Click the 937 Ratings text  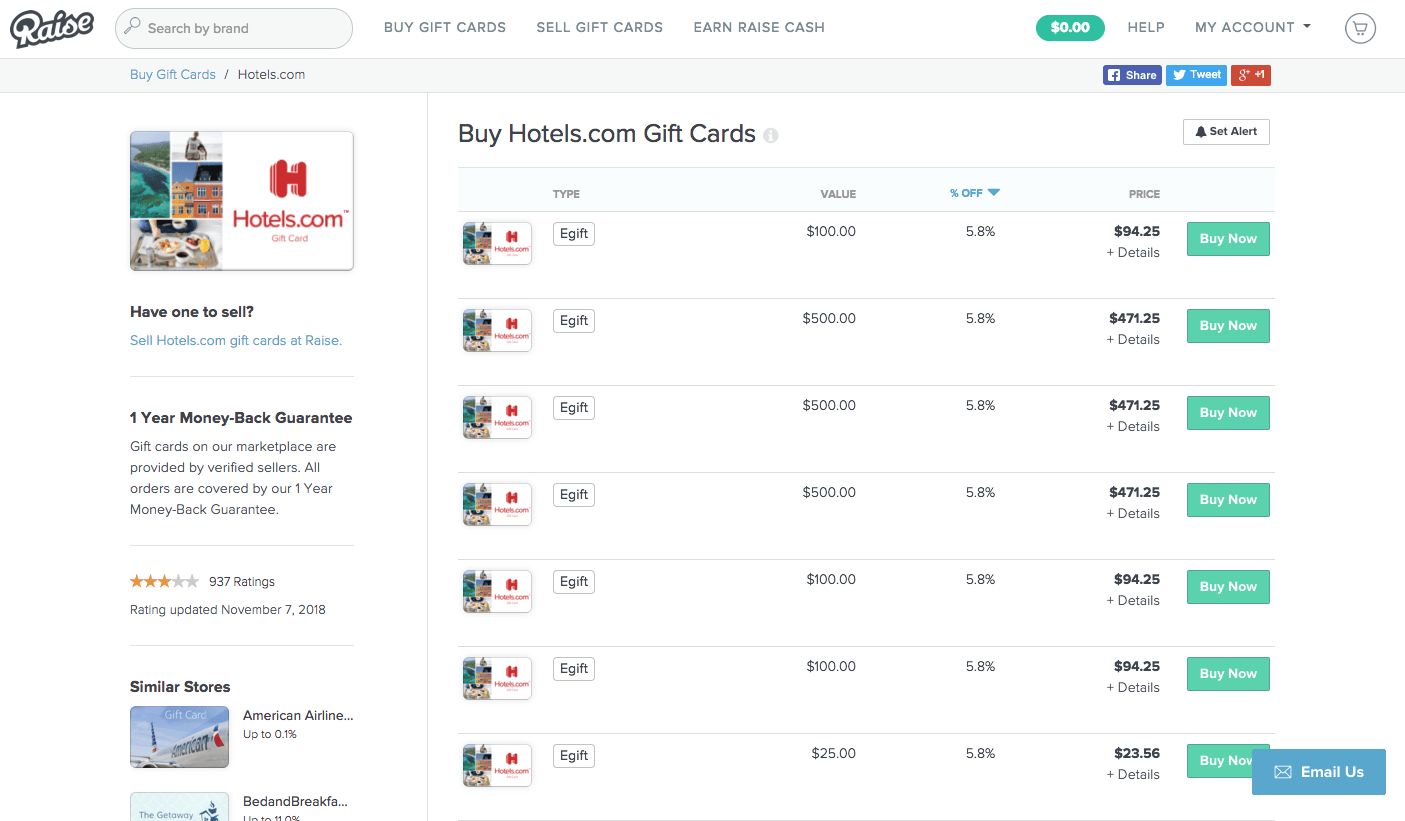click(x=242, y=581)
